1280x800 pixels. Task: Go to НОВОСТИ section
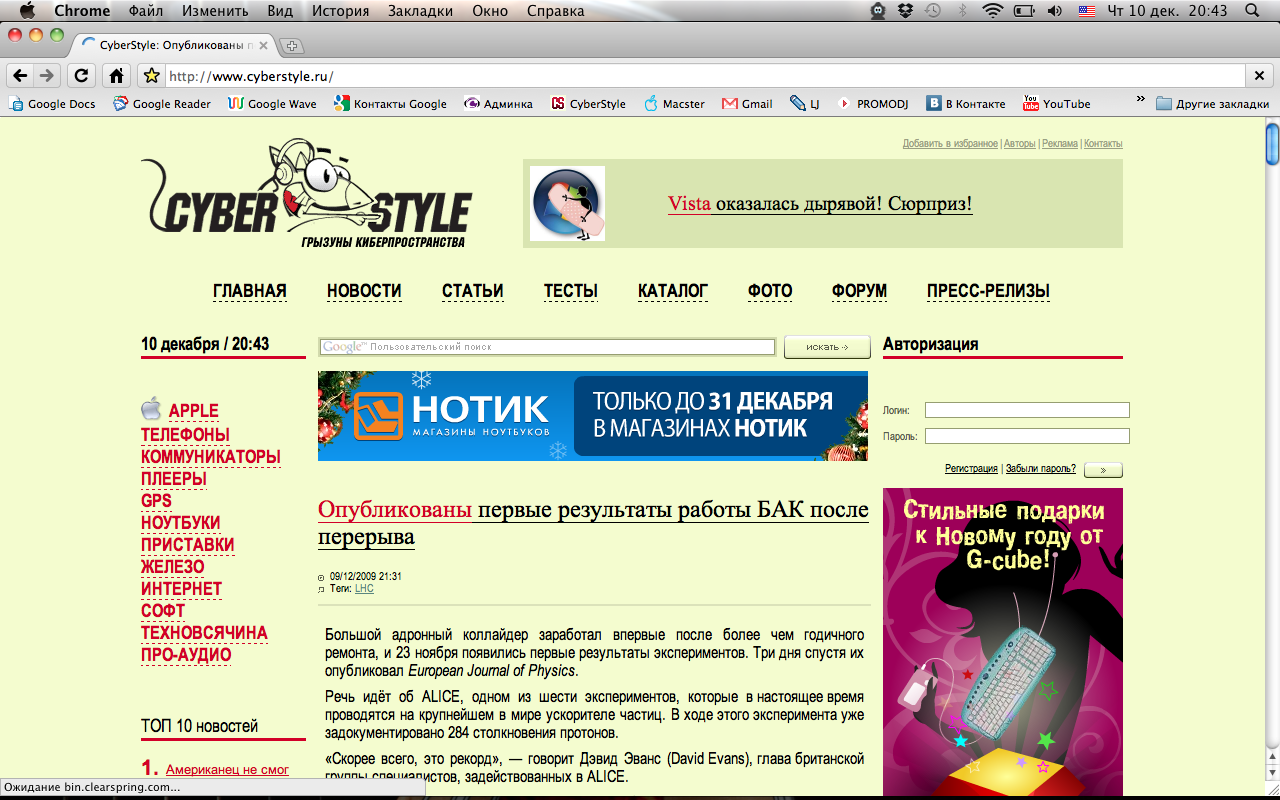(364, 291)
